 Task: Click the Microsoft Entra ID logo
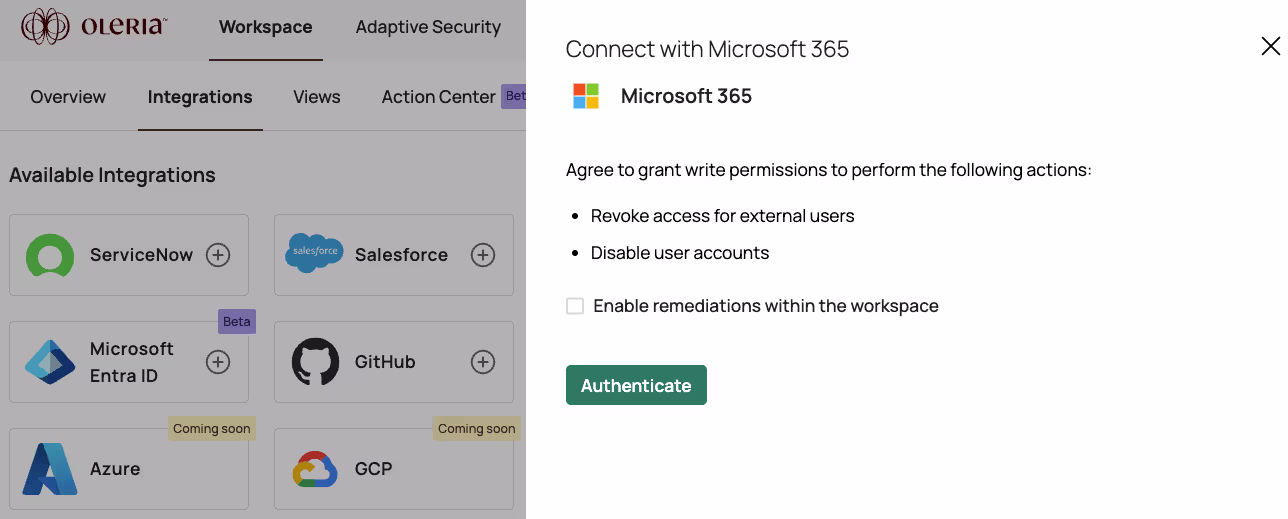point(50,362)
